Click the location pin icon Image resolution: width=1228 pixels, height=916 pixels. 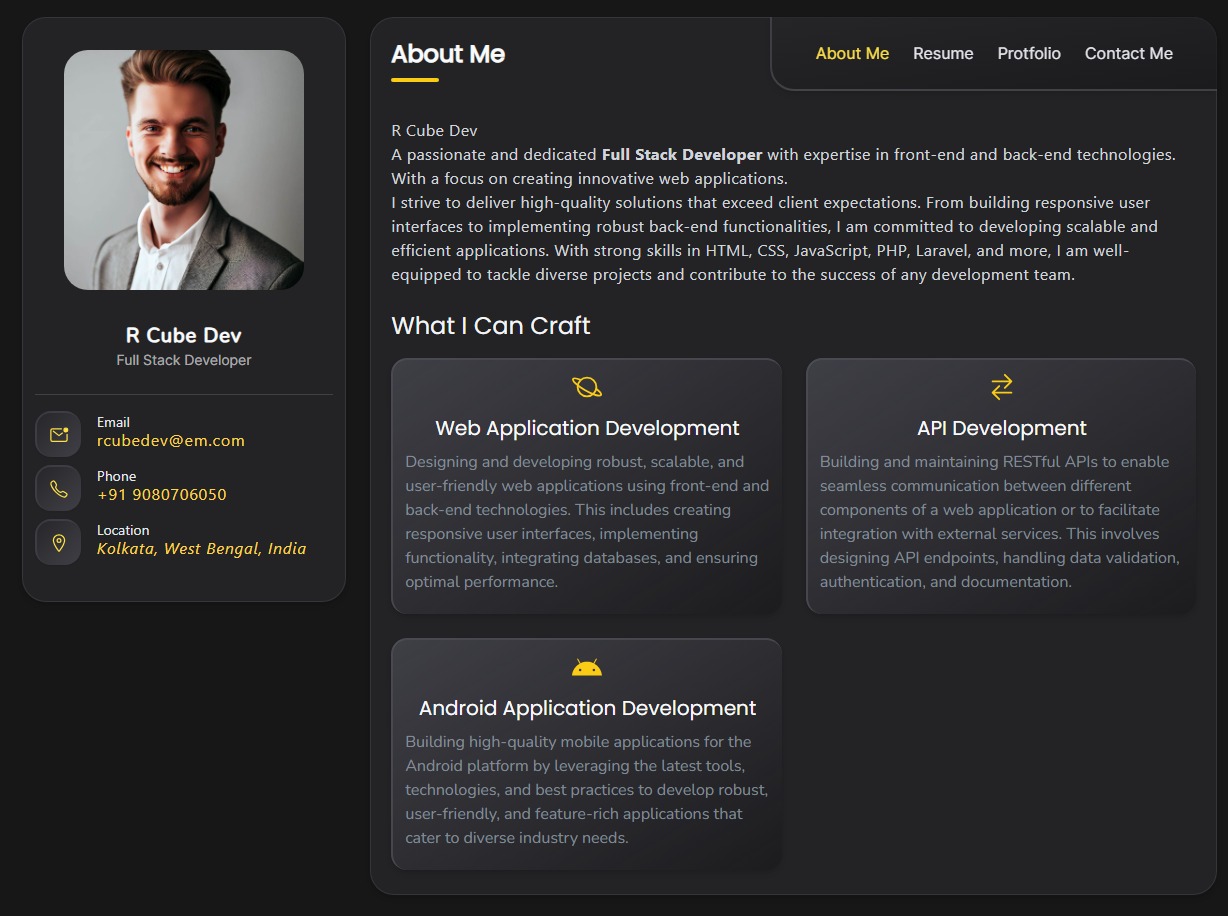58,542
